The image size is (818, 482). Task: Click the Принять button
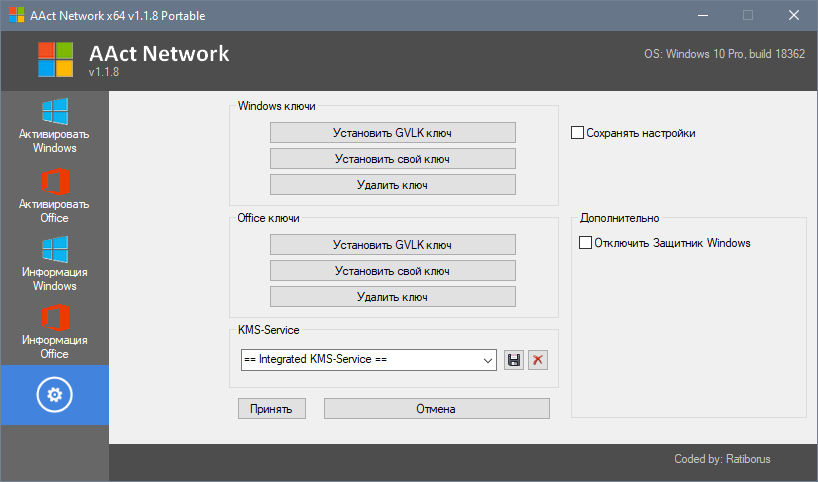(x=271, y=409)
